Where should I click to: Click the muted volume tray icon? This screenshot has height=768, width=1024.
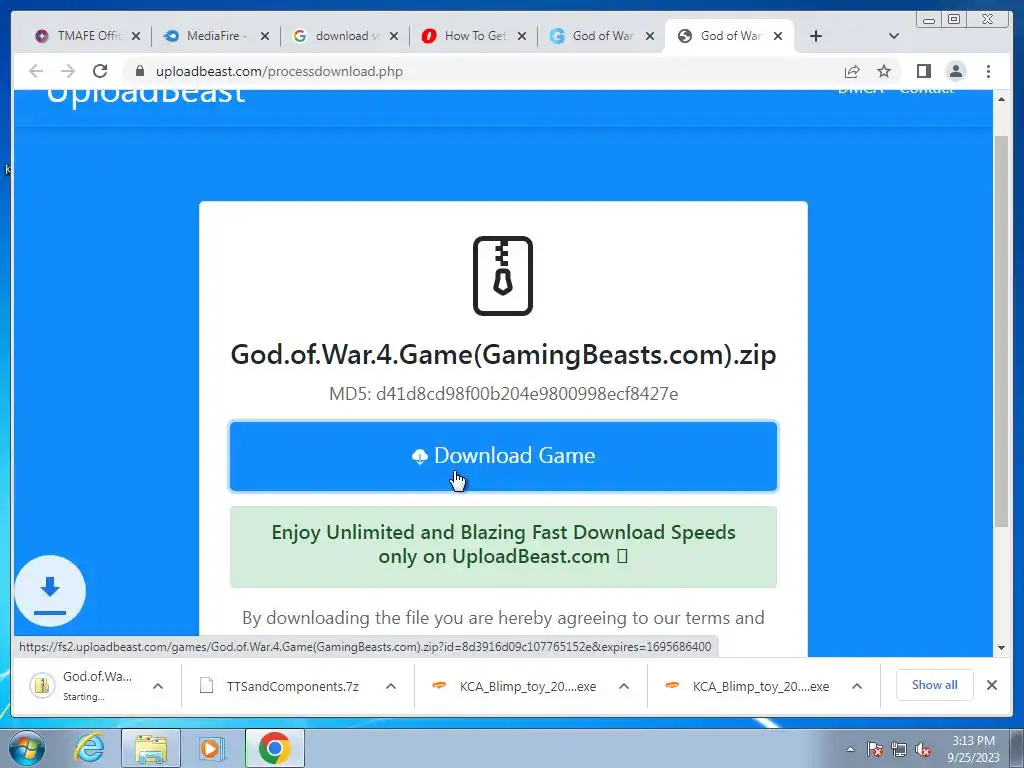923,749
